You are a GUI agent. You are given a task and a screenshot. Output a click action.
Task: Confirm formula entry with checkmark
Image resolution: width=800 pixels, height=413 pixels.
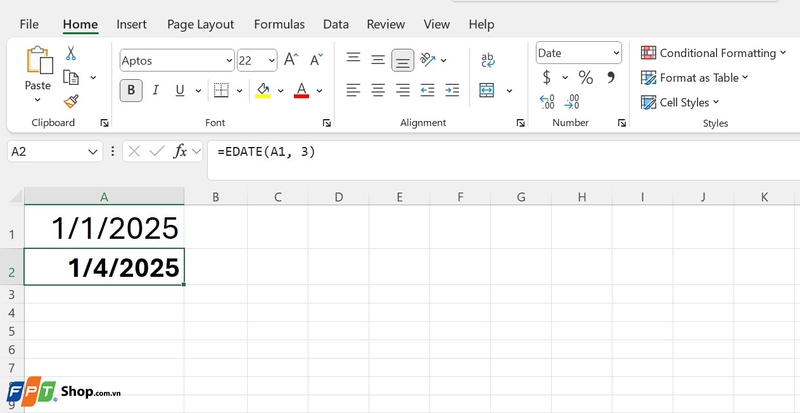tap(157, 151)
